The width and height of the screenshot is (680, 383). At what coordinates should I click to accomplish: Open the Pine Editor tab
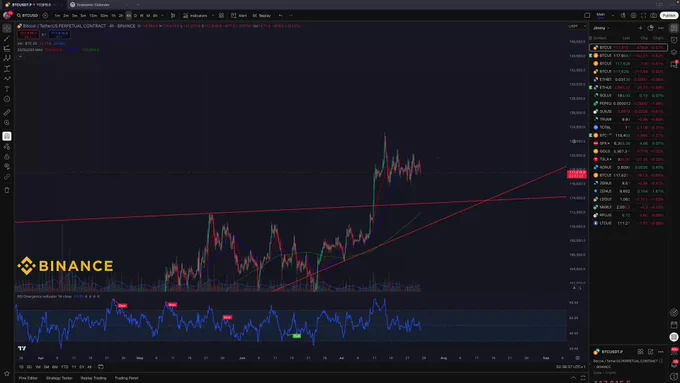[28, 378]
